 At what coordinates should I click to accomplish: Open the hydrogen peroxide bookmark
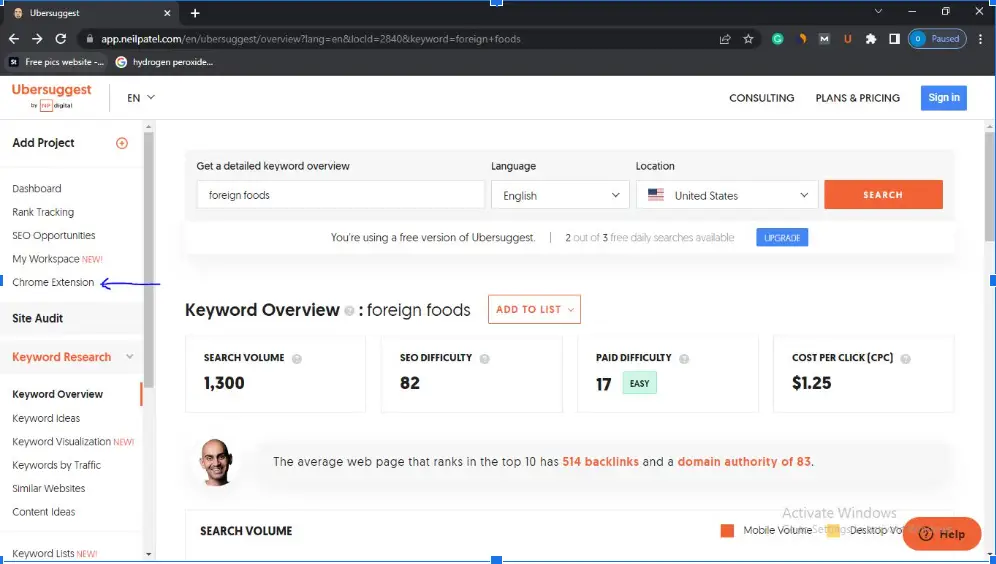click(165, 62)
